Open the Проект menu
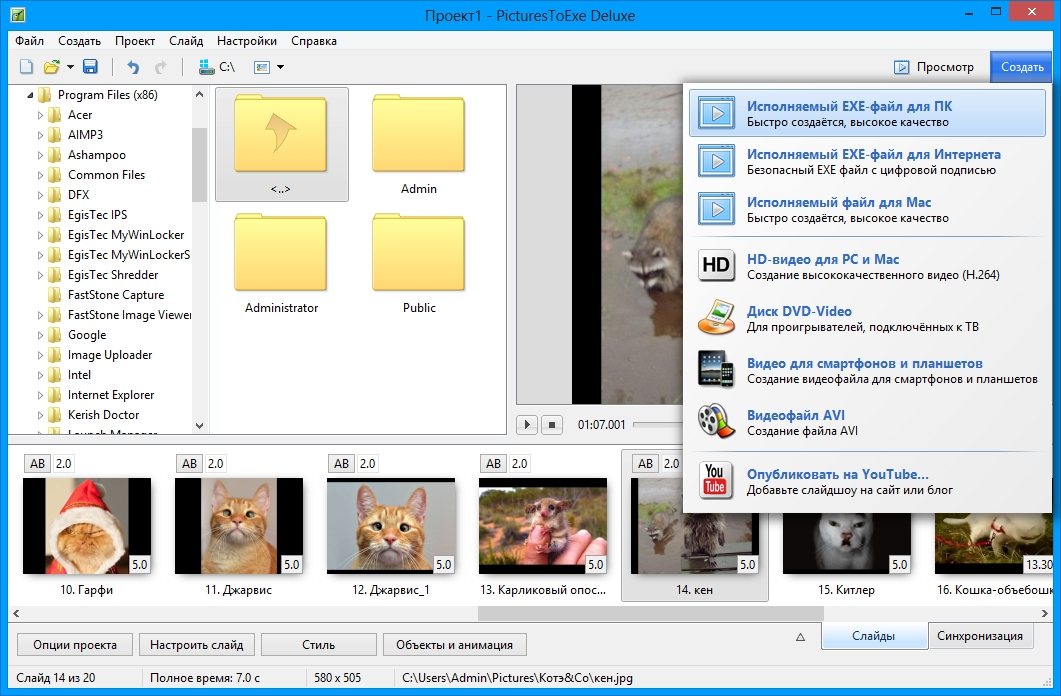The image size is (1061, 696). (x=135, y=41)
